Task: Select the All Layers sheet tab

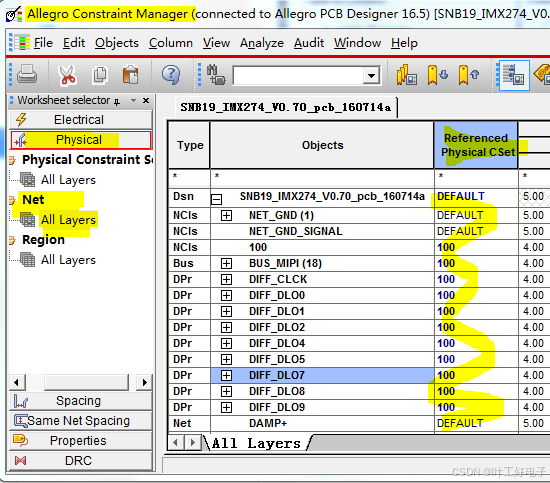Action: (x=257, y=443)
